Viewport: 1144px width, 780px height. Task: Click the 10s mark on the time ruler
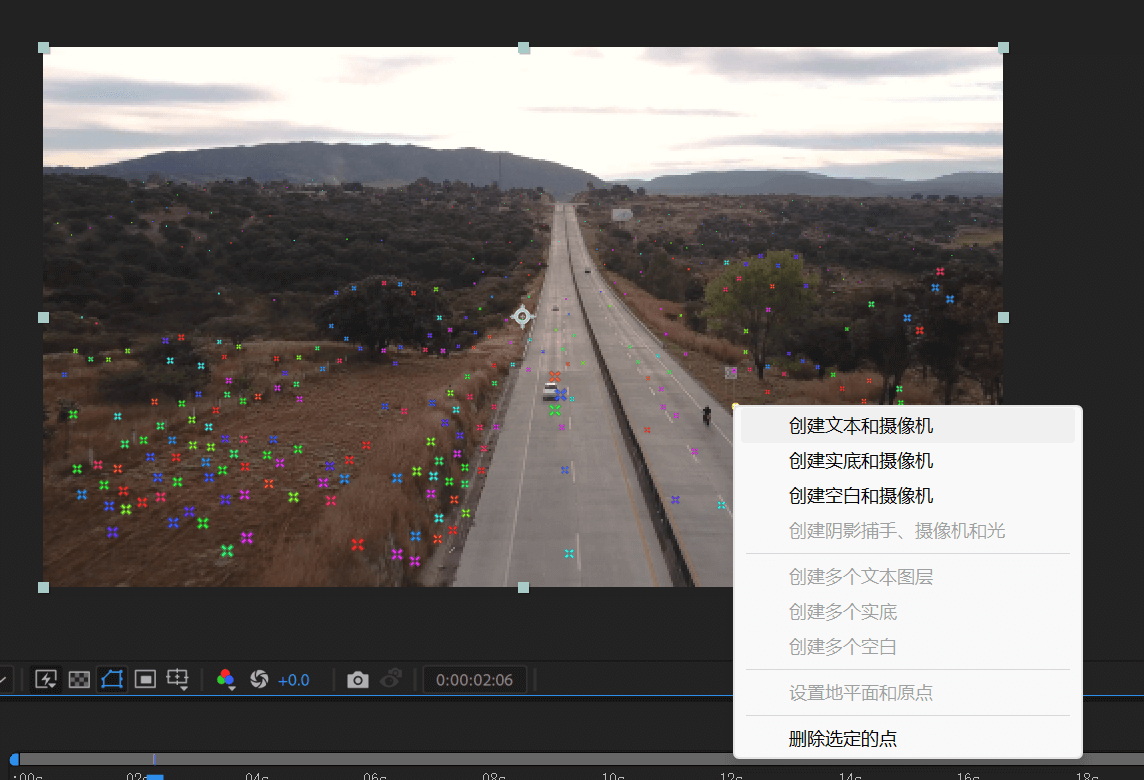coord(613,776)
